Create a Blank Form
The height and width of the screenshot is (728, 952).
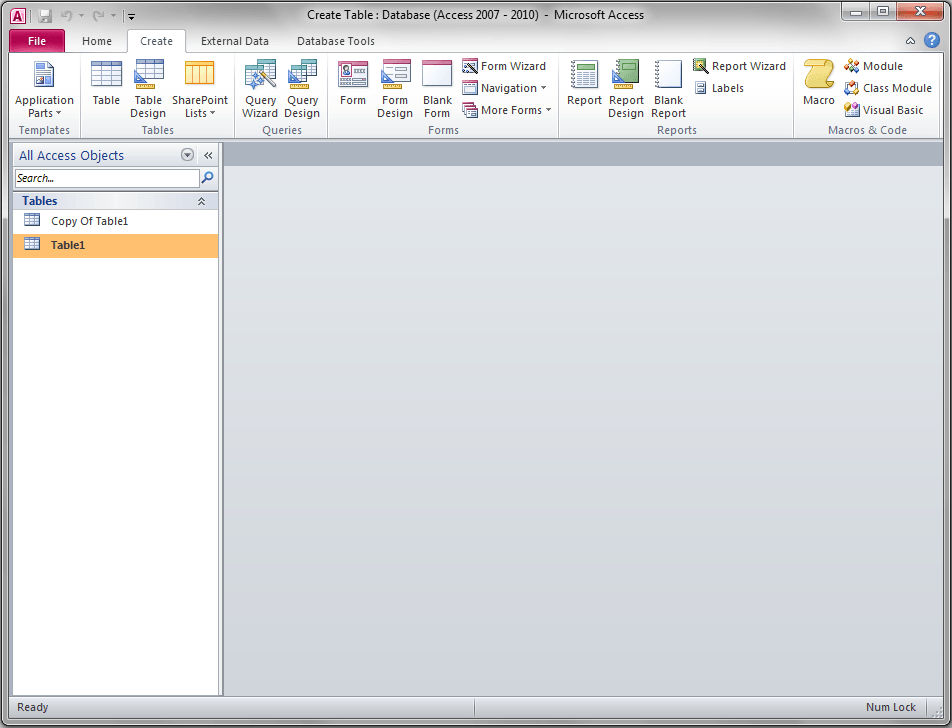point(437,89)
